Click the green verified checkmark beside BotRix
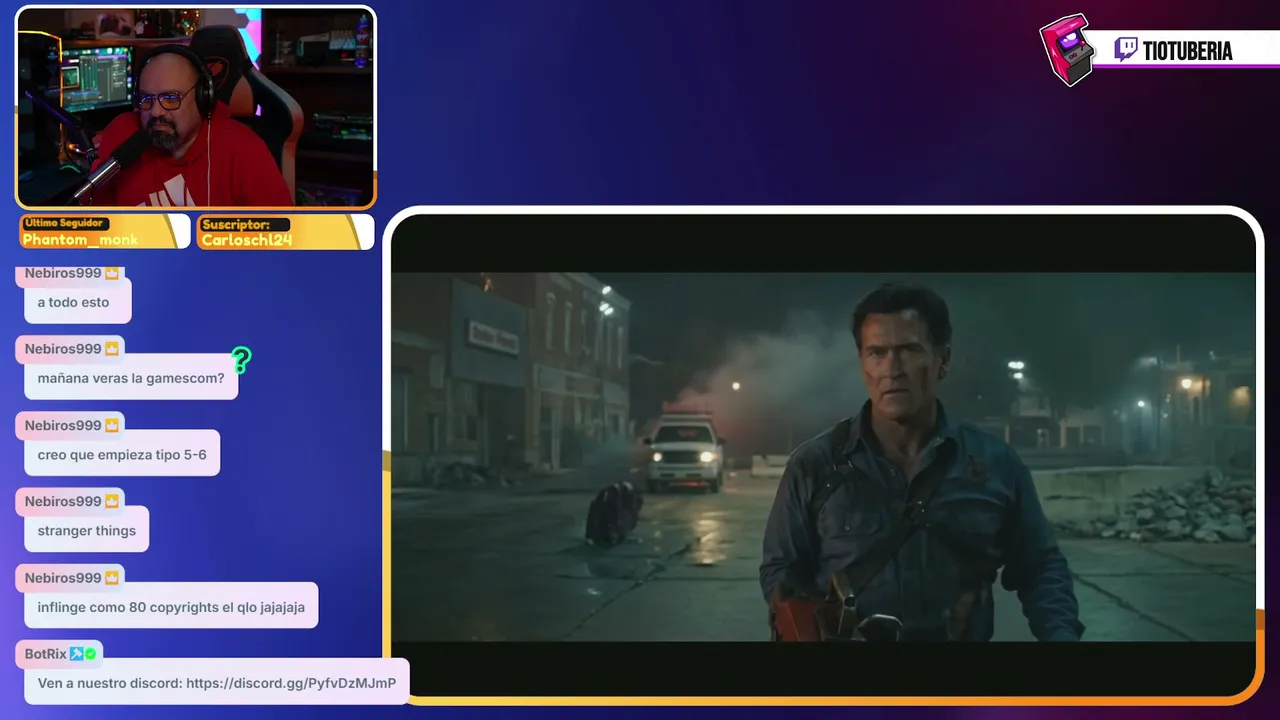 point(90,654)
